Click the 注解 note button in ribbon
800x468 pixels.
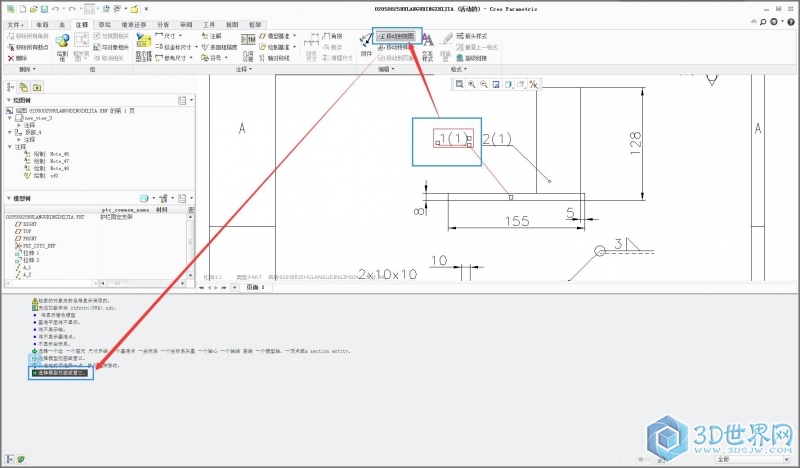tap(211, 36)
